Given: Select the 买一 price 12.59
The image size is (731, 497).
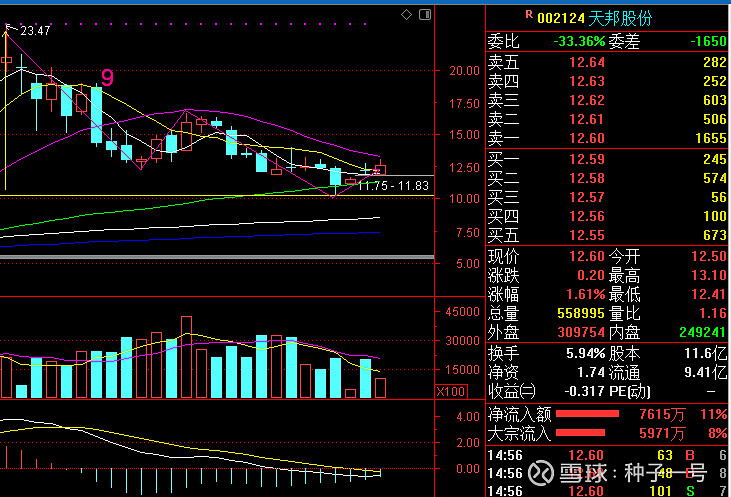Looking at the screenshot, I should click(x=586, y=159).
